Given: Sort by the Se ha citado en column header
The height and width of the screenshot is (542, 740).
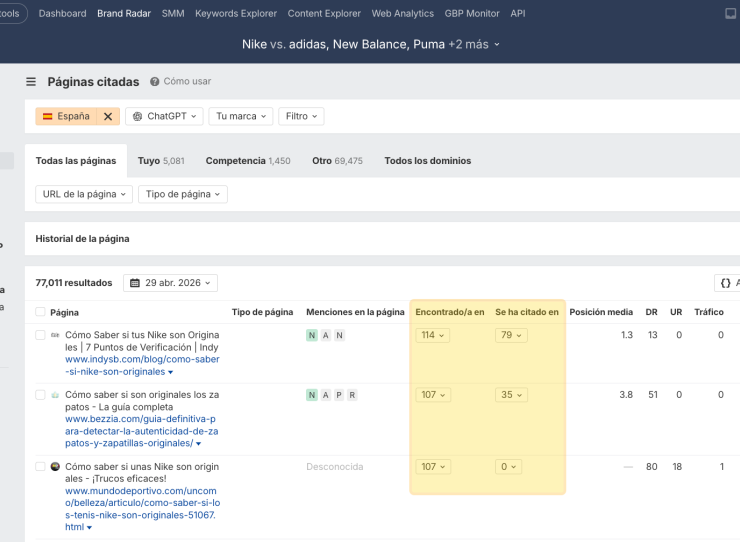Looking at the screenshot, I should coord(527,312).
